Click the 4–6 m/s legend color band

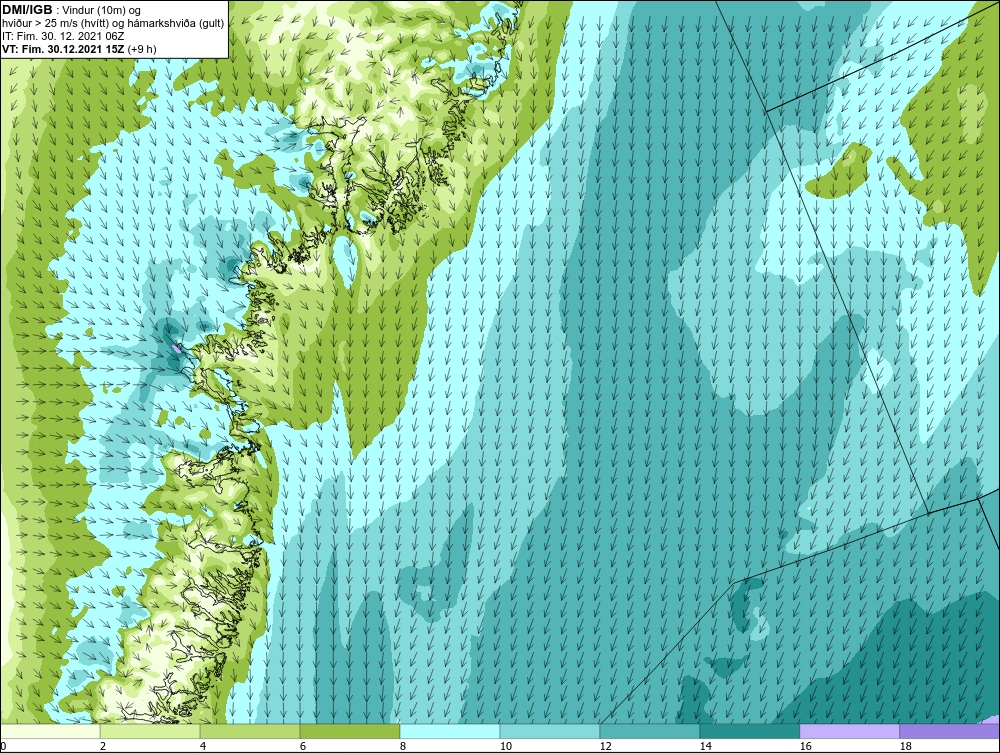[250, 731]
